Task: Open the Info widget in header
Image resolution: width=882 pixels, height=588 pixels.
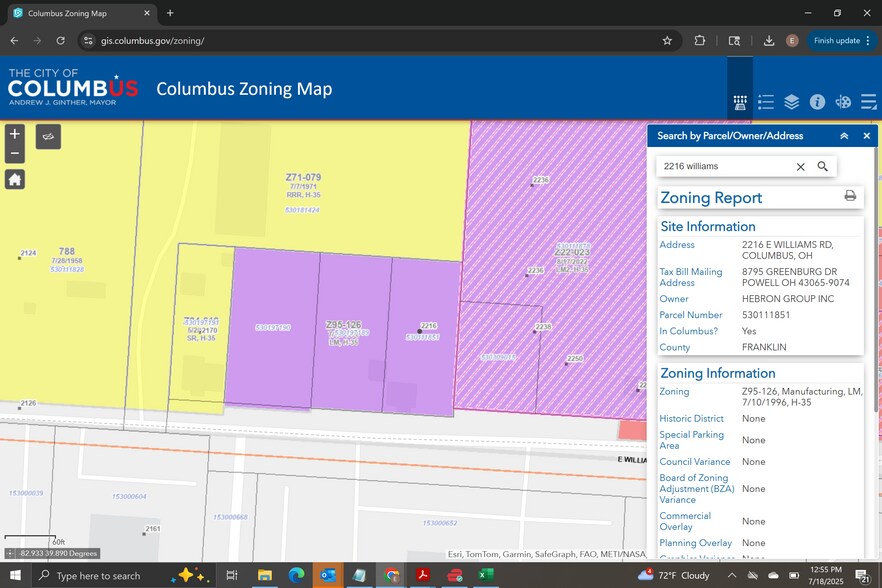Action: [x=817, y=102]
